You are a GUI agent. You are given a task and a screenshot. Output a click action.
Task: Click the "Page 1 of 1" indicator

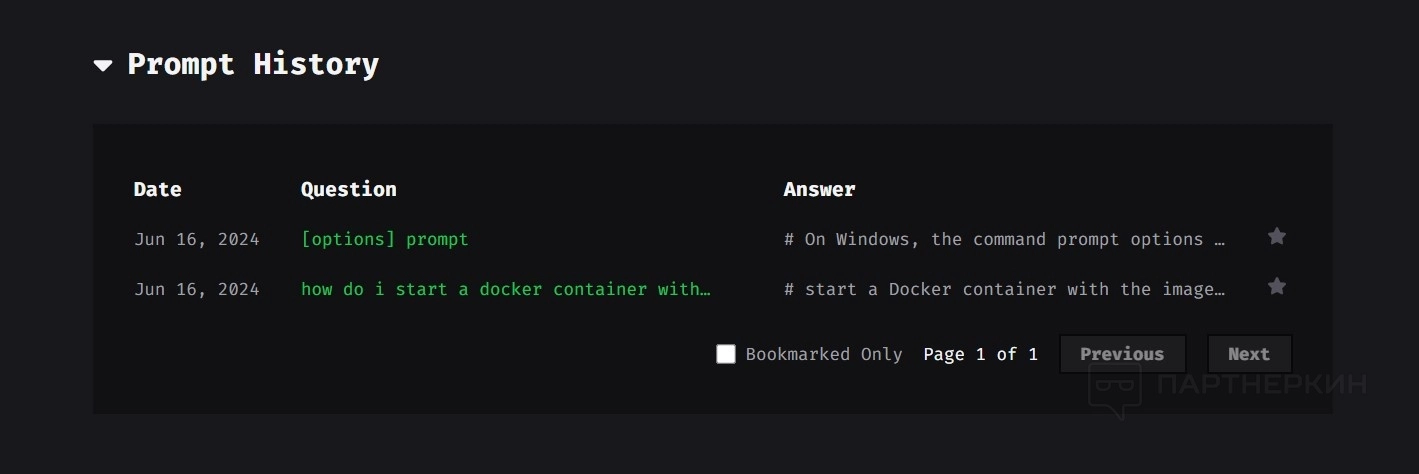point(980,354)
